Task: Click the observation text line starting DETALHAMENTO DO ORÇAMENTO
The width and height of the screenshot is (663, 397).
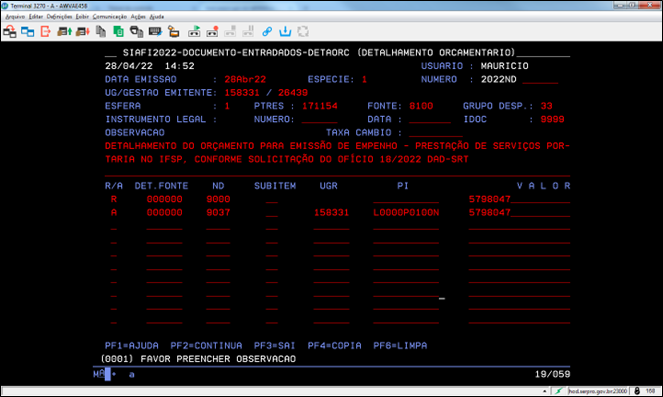Action: (337, 146)
